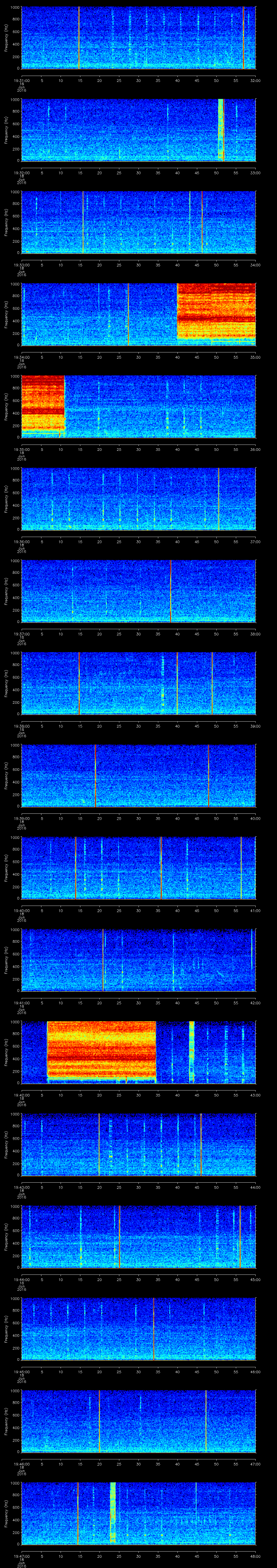Click the '19:47:00' start time label

click(x=21, y=1556)
